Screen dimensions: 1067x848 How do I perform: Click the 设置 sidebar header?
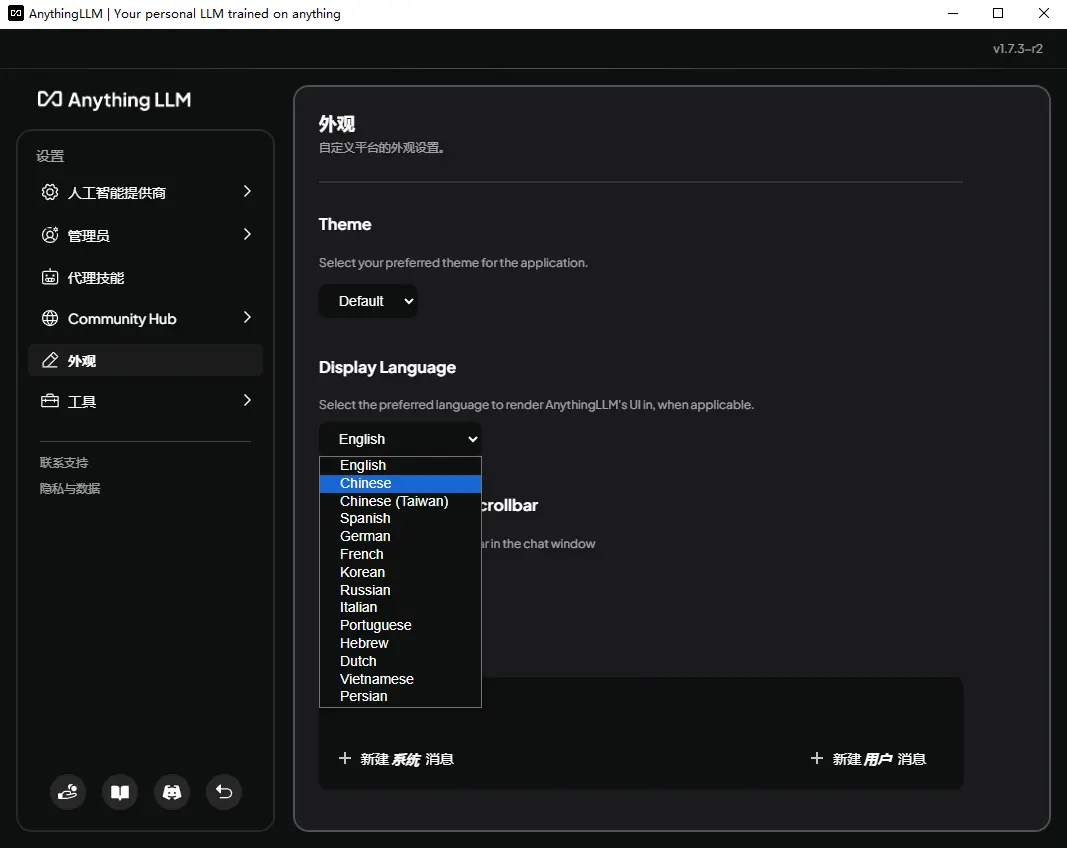(x=50, y=157)
